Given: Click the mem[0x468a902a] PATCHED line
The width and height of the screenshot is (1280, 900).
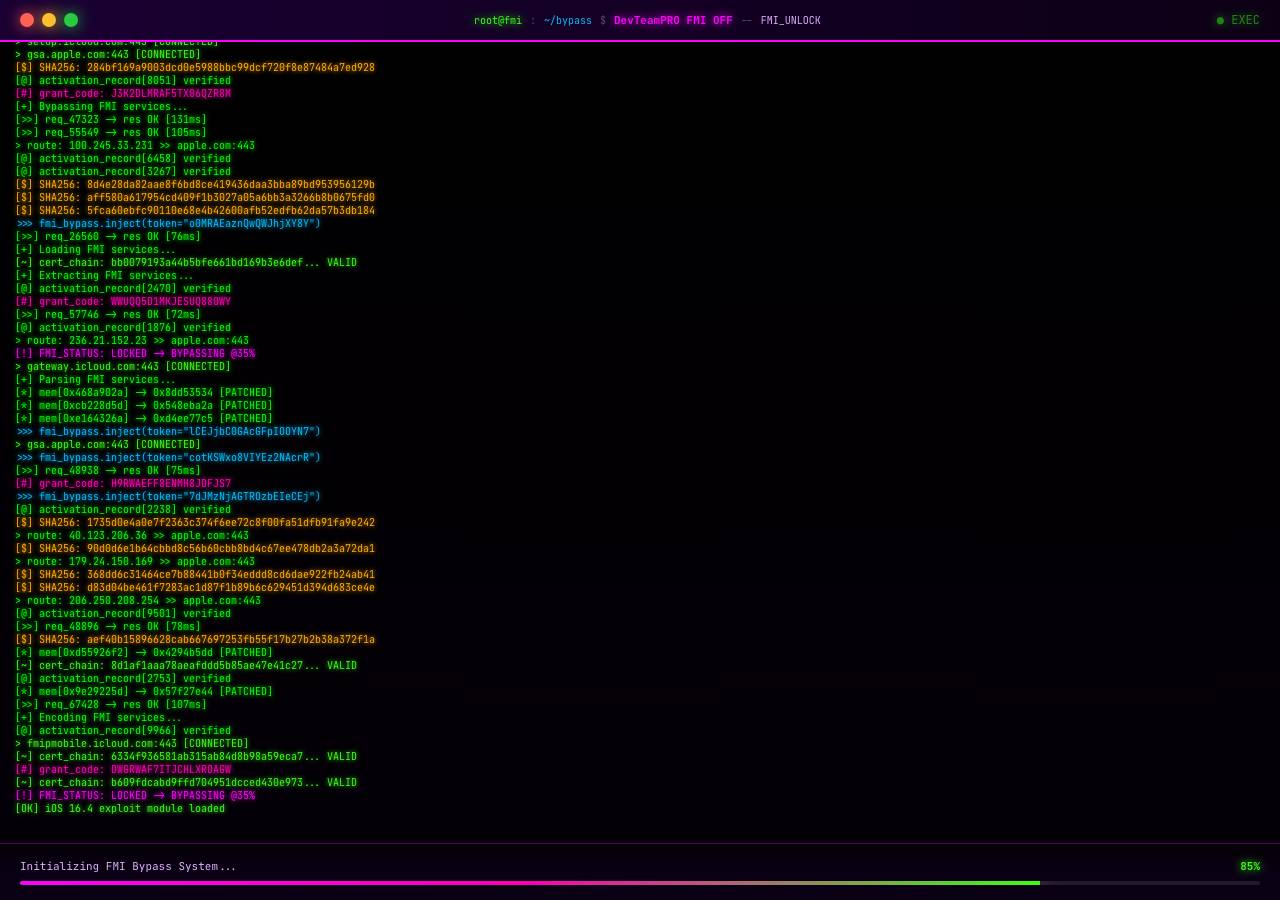Looking at the screenshot, I should click(144, 393).
